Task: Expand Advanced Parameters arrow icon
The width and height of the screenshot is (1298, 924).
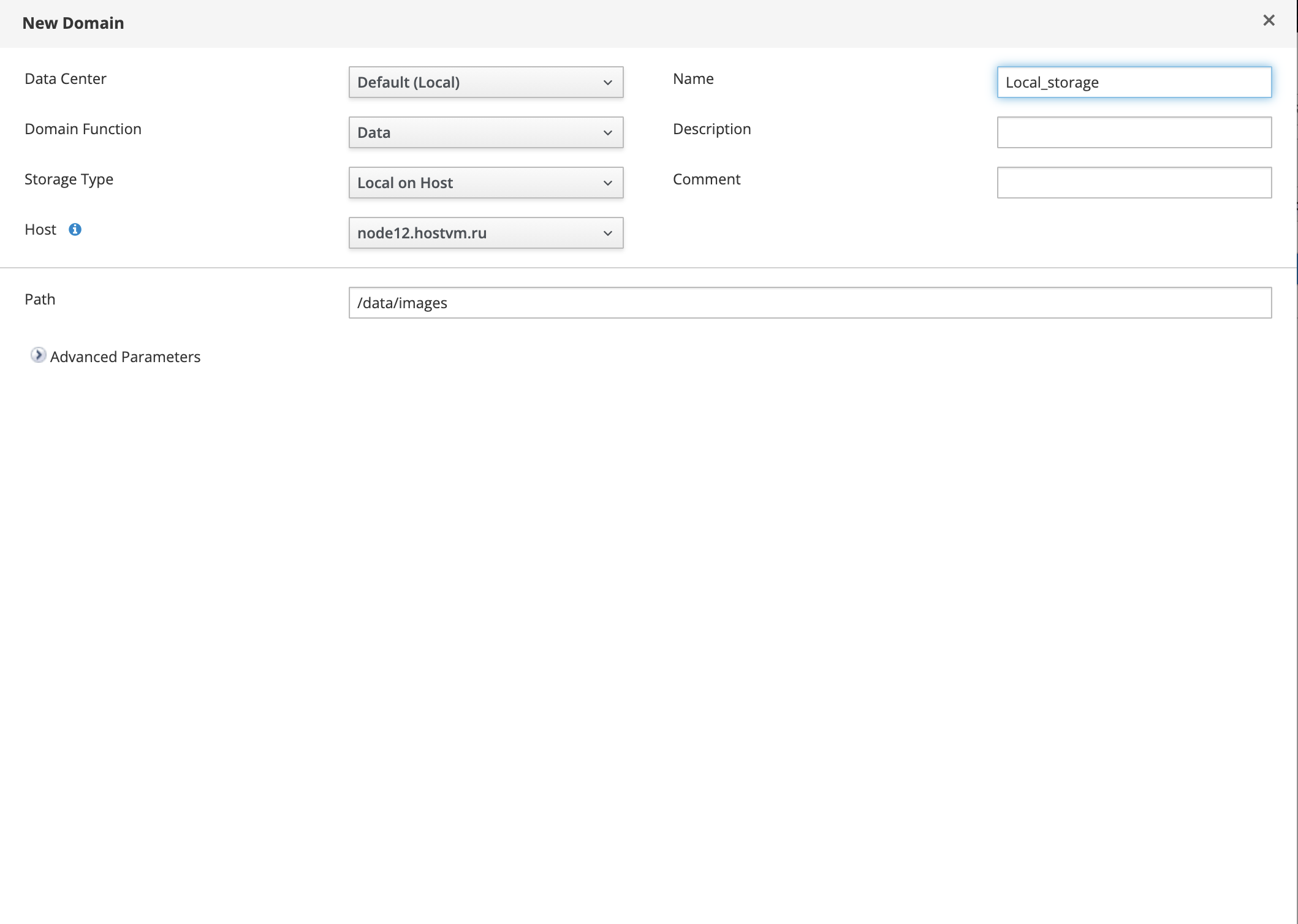Action: pos(38,355)
